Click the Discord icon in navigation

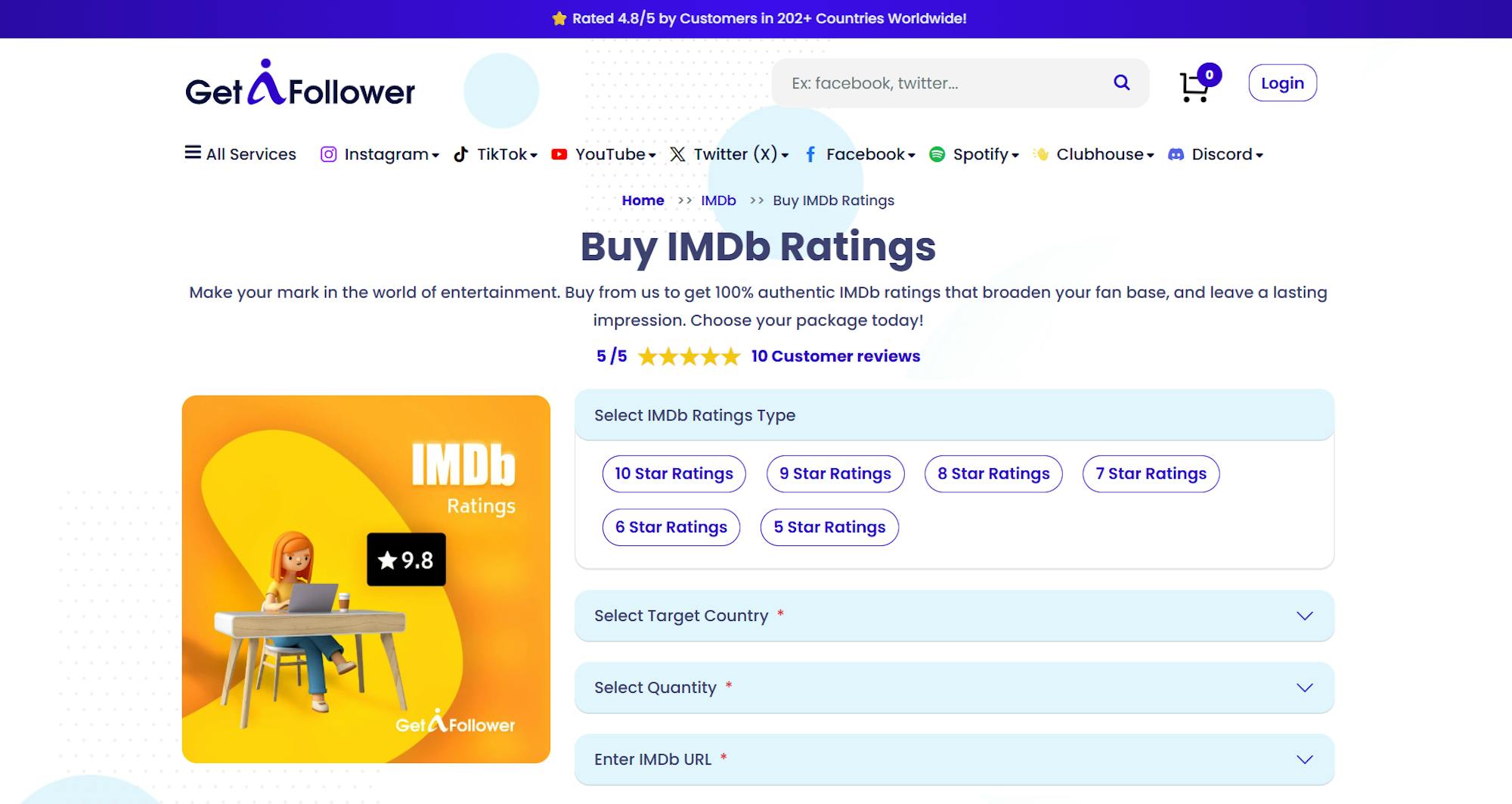[1176, 154]
